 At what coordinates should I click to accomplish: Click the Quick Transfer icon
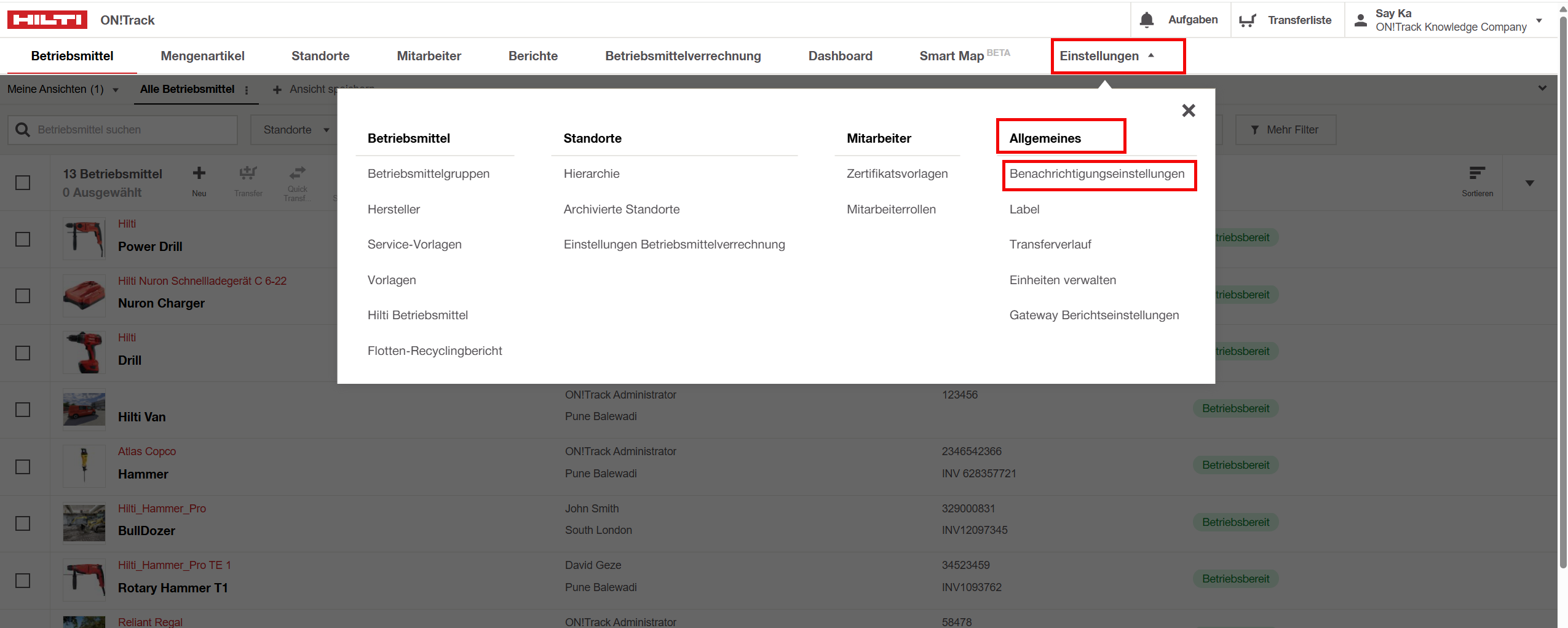(x=298, y=173)
